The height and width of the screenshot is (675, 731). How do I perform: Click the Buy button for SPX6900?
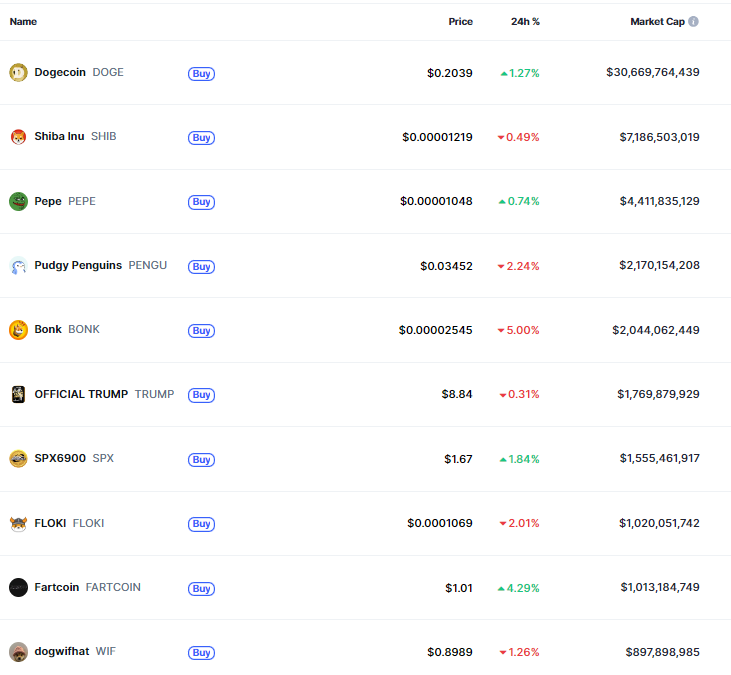201,460
